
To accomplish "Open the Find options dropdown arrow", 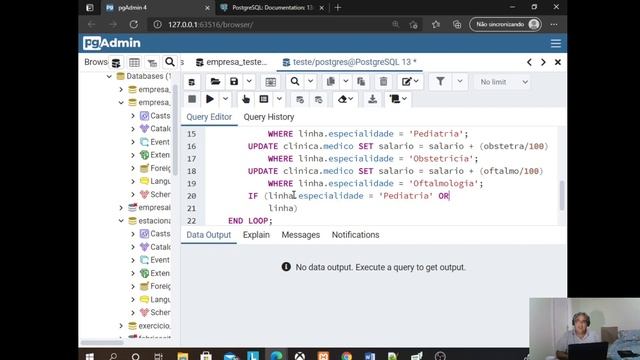I will (x=310, y=82).
